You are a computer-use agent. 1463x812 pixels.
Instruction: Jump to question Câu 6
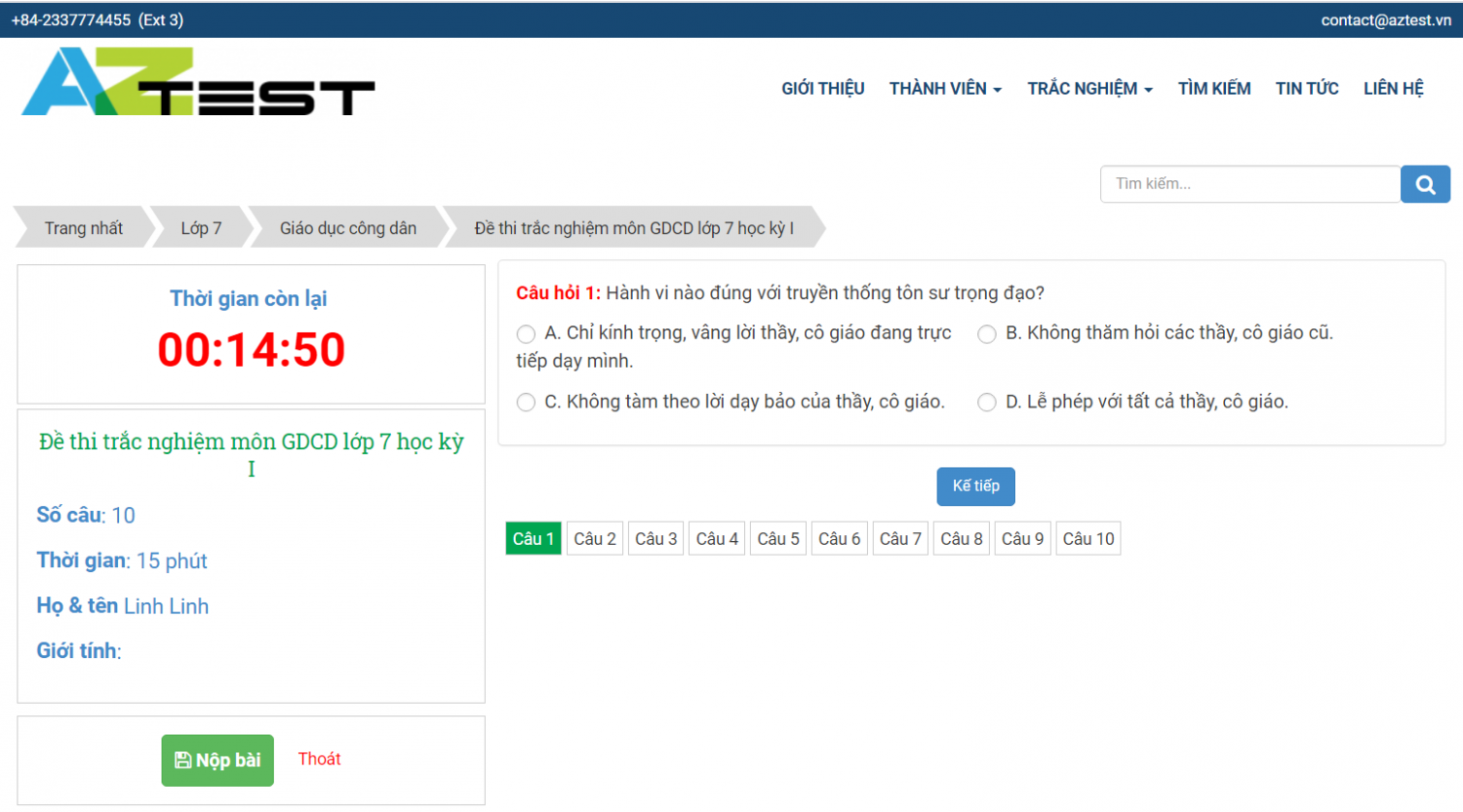[x=840, y=539]
